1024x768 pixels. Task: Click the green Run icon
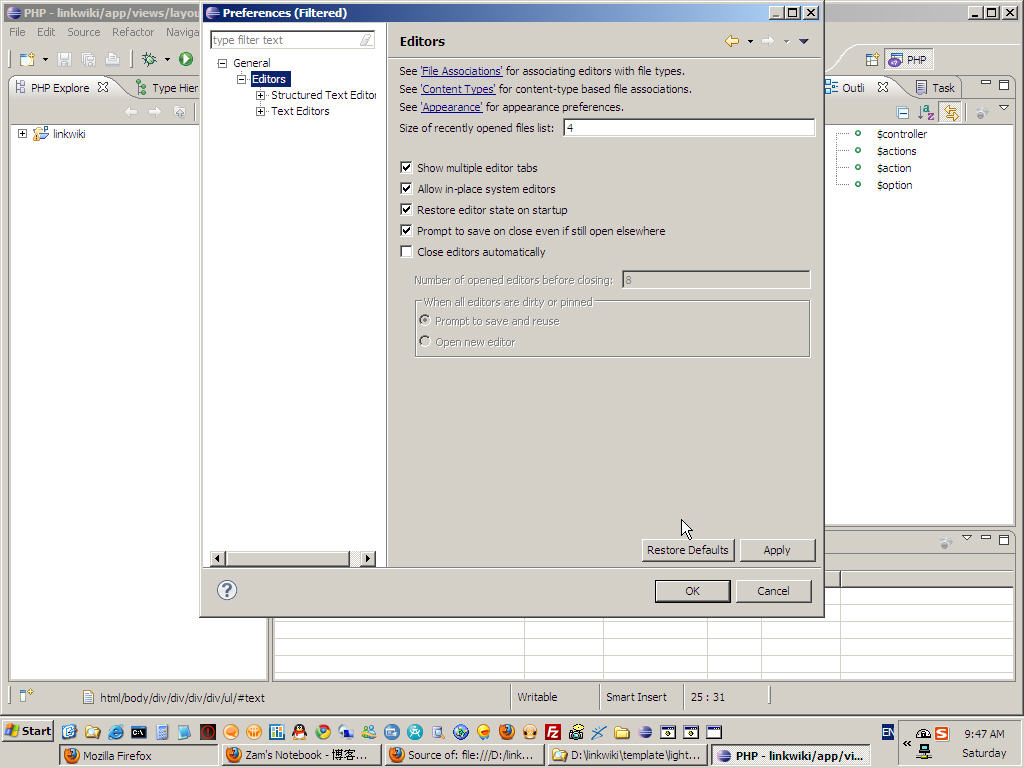click(x=186, y=59)
